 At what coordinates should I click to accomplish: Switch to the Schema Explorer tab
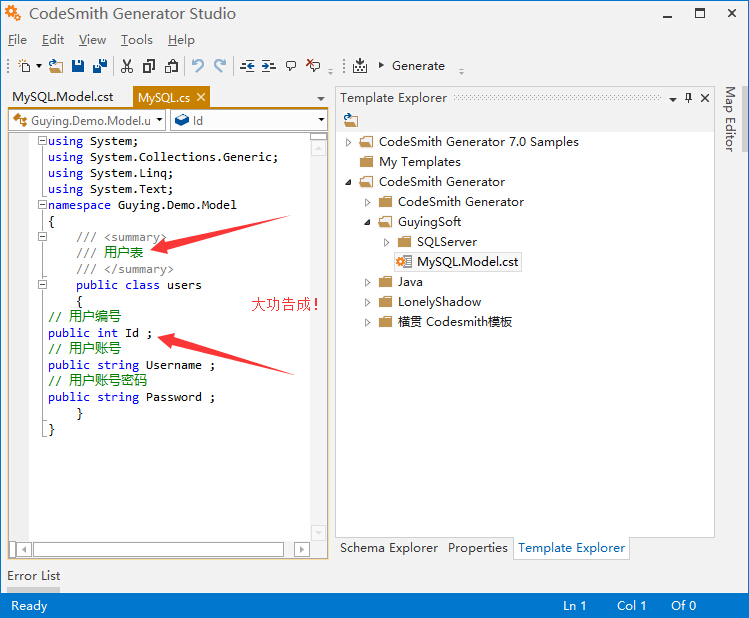(389, 548)
